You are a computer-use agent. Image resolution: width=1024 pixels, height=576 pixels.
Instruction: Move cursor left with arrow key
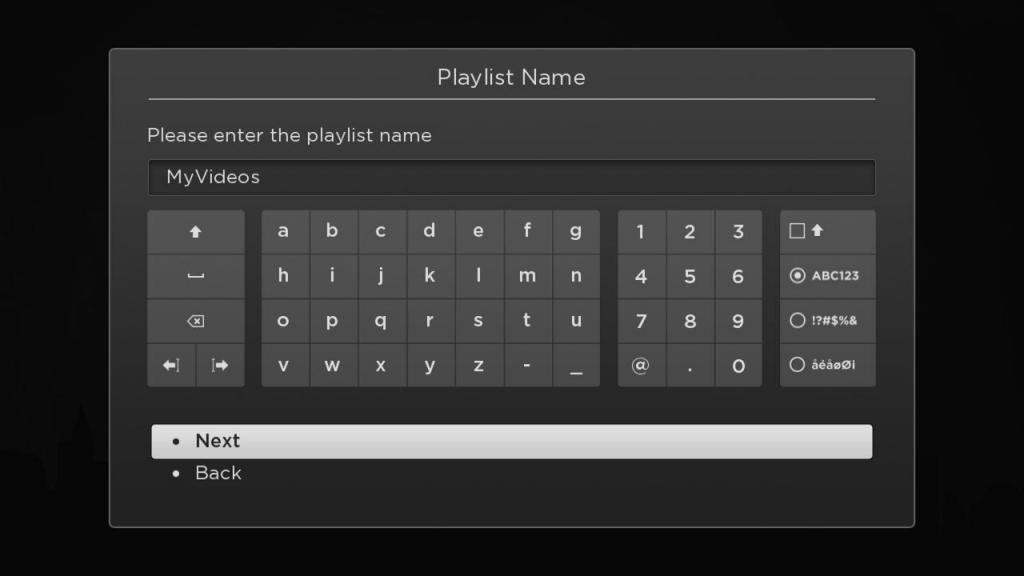[x=171, y=365]
